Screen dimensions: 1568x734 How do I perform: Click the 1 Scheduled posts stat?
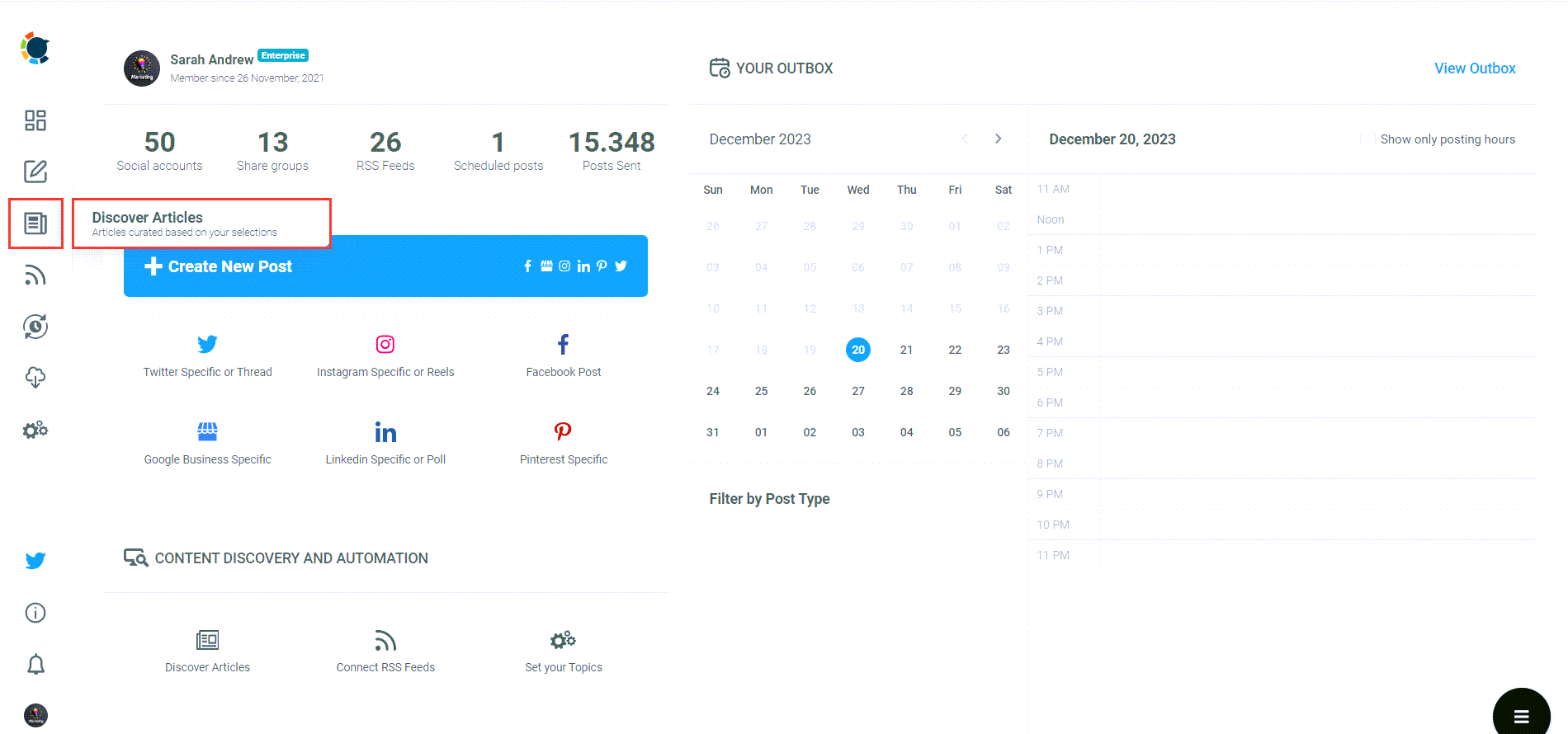498,150
